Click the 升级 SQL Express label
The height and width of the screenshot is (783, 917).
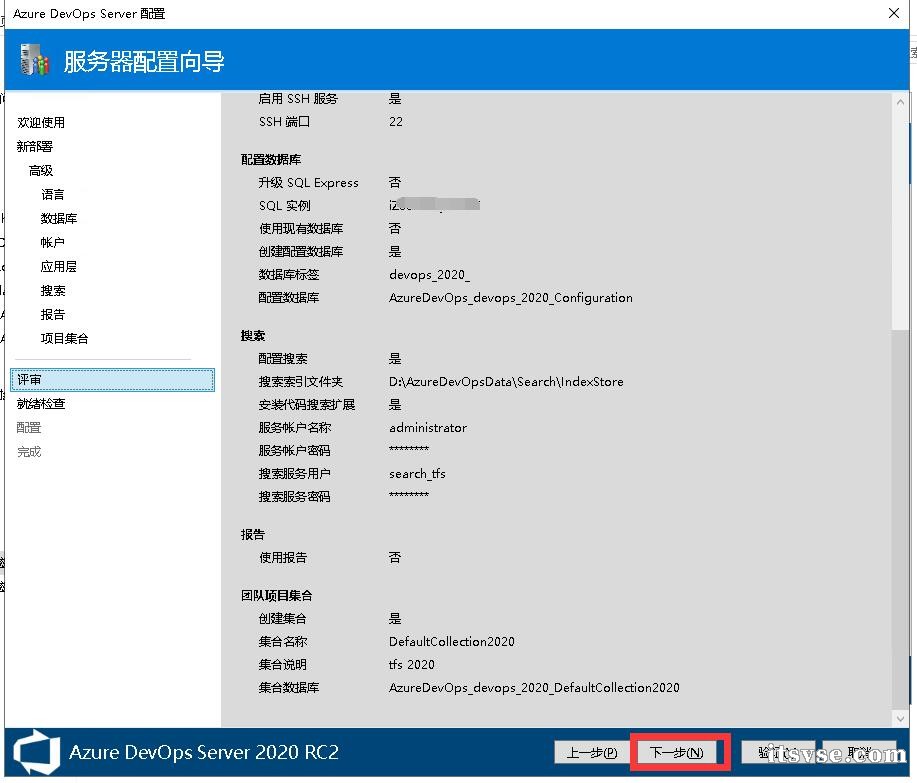(308, 183)
